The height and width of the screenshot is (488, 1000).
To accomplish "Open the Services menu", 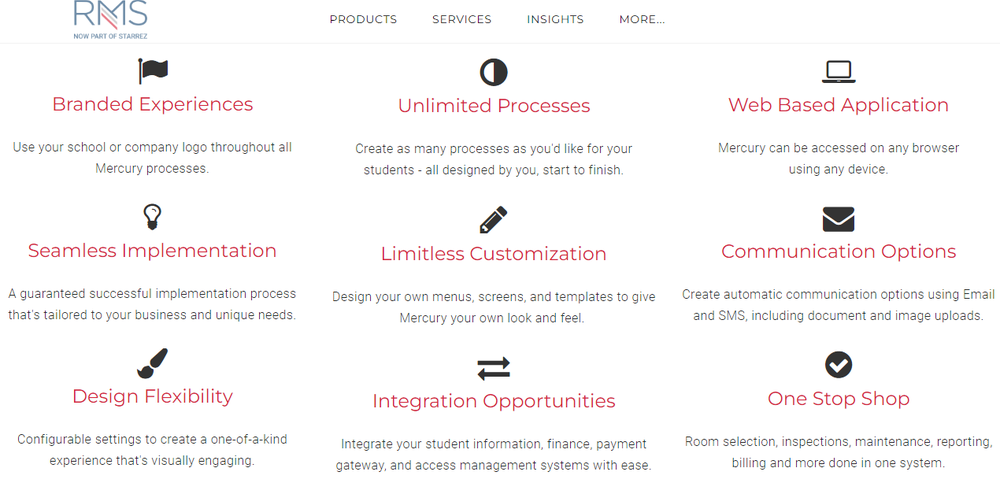I will tap(462, 19).
